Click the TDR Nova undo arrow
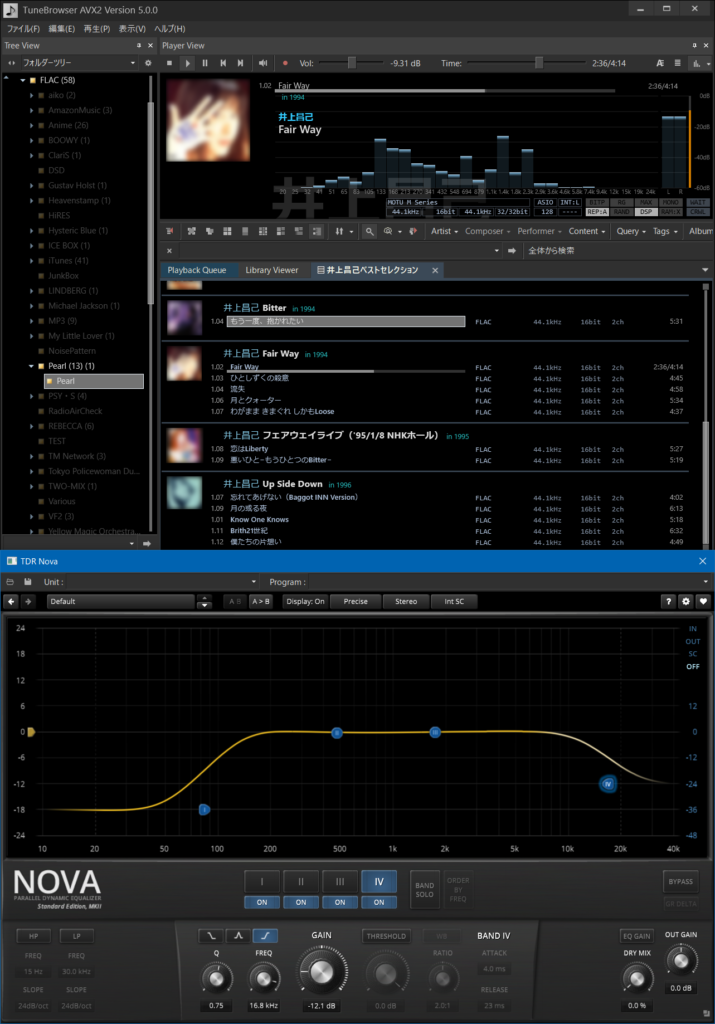The image size is (715, 1024). [11, 601]
